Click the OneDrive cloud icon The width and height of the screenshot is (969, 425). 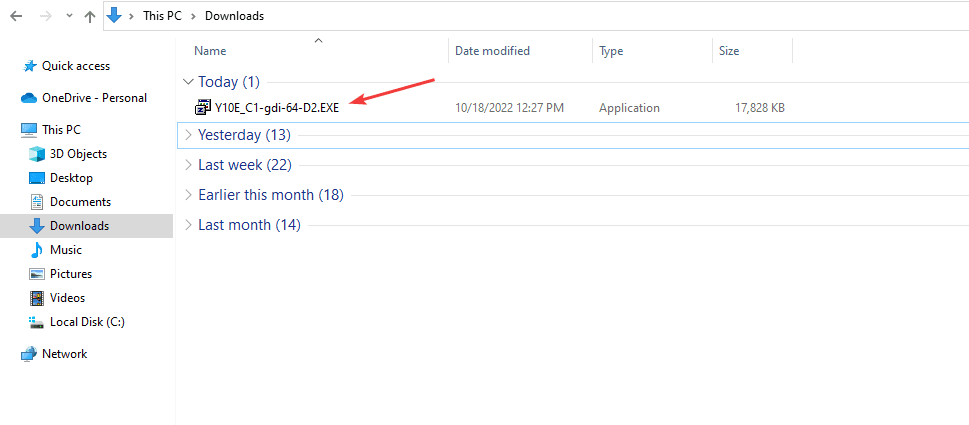[29, 98]
